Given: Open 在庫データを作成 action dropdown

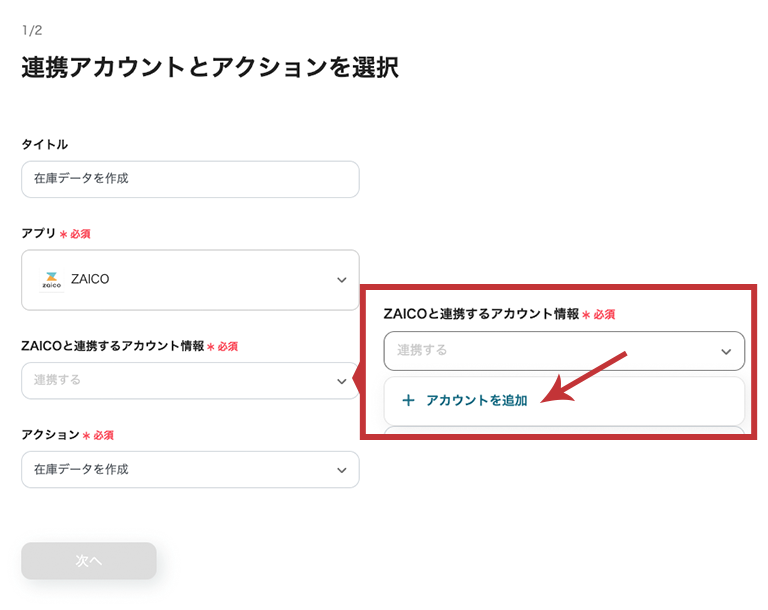Looking at the screenshot, I should pos(190,469).
